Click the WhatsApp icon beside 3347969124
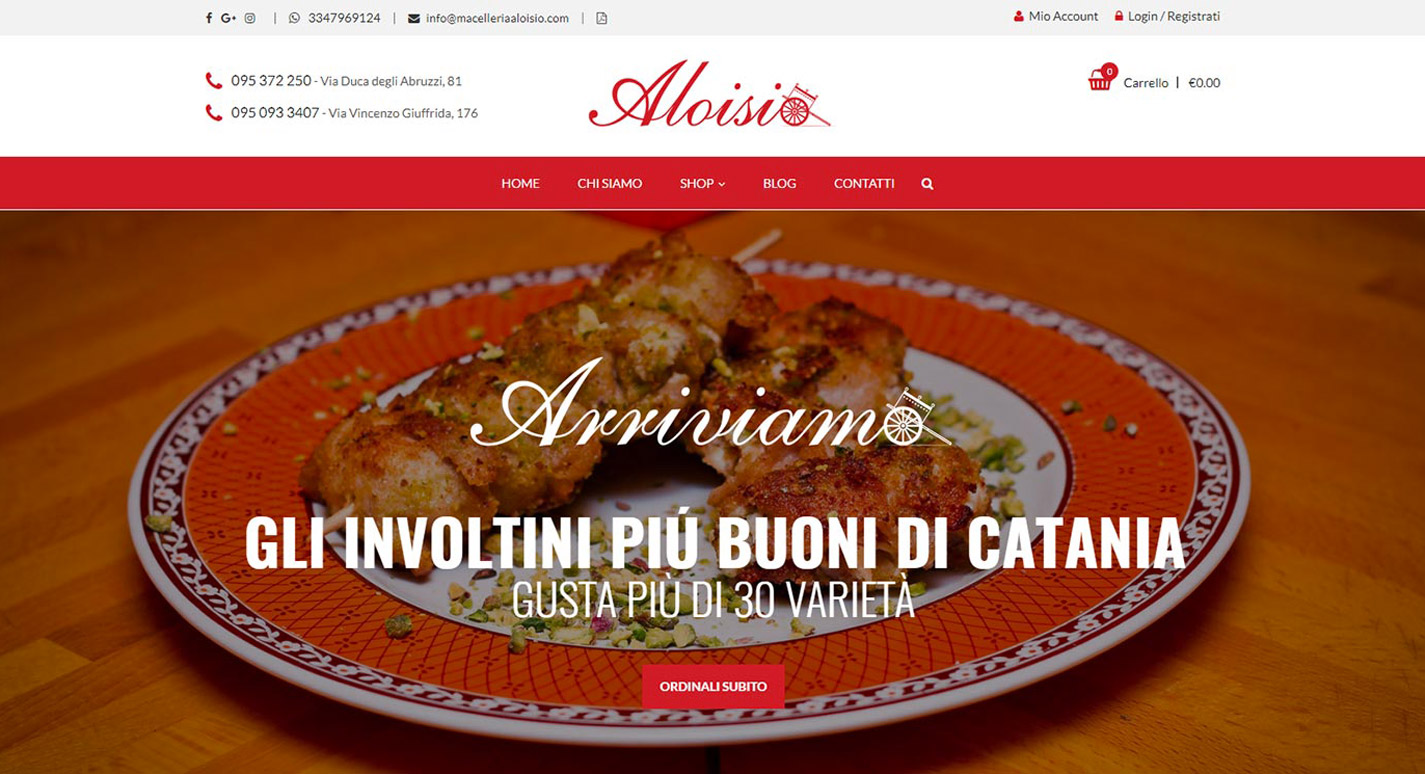Screen dimensions: 1425x774 294,18
